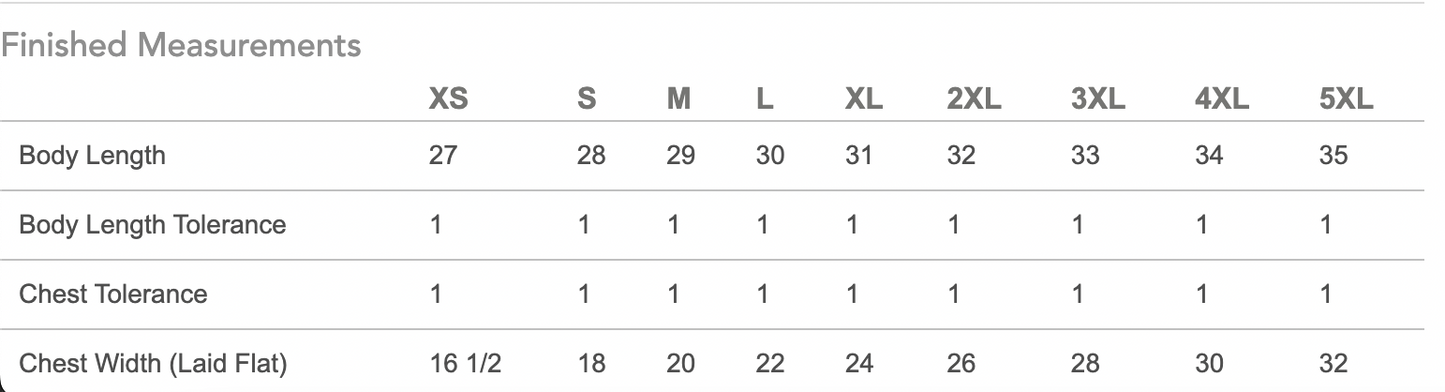Click the Finished Measurements heading
The width and height of the screenshot is (1445, 392).
click(x=181, y=45)
